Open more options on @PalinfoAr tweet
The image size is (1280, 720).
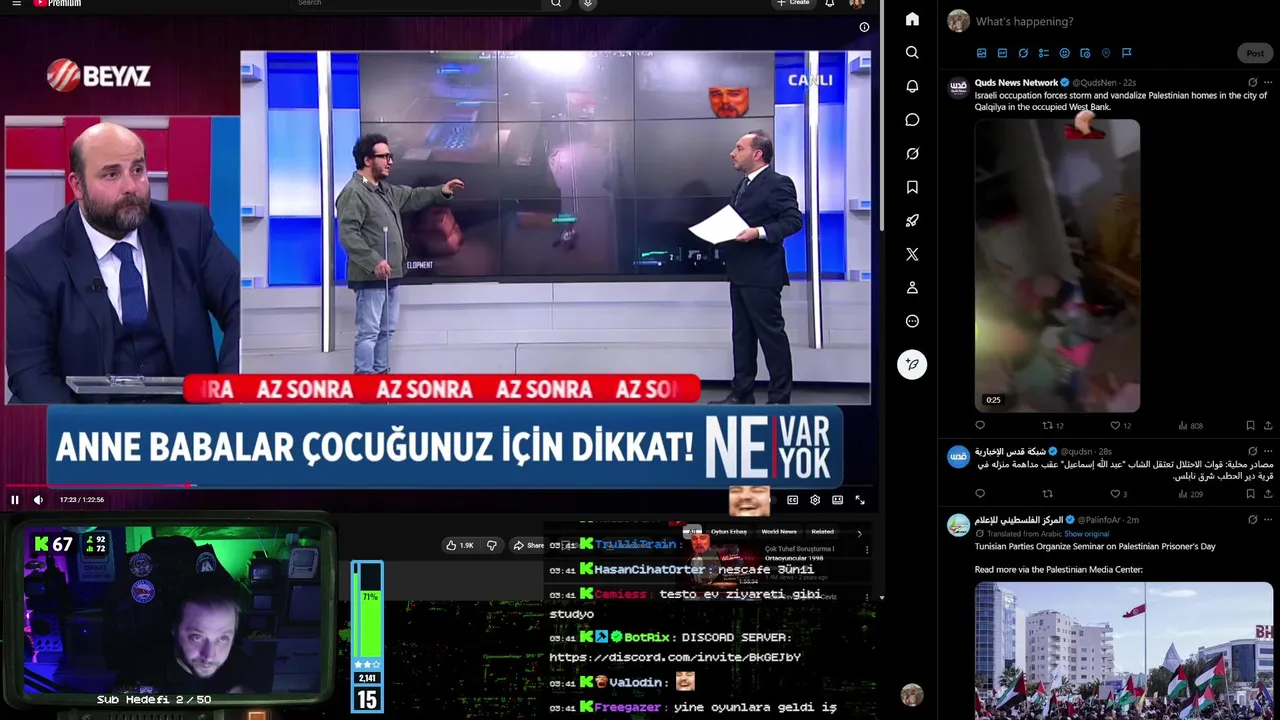pos(1268,520)
